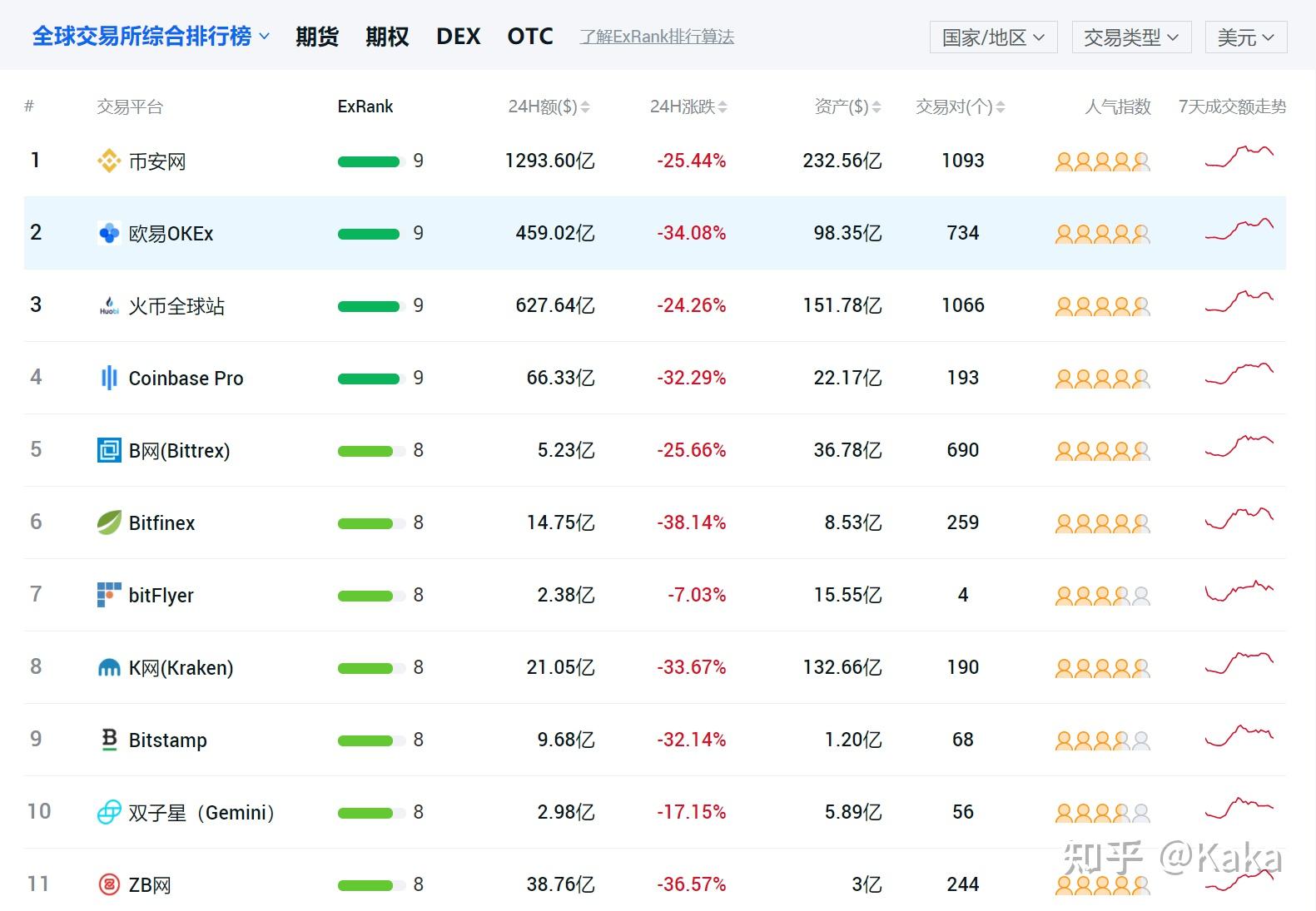Open Bitstamp exchange link
1316x911 pixels.
tap(167, 740)
